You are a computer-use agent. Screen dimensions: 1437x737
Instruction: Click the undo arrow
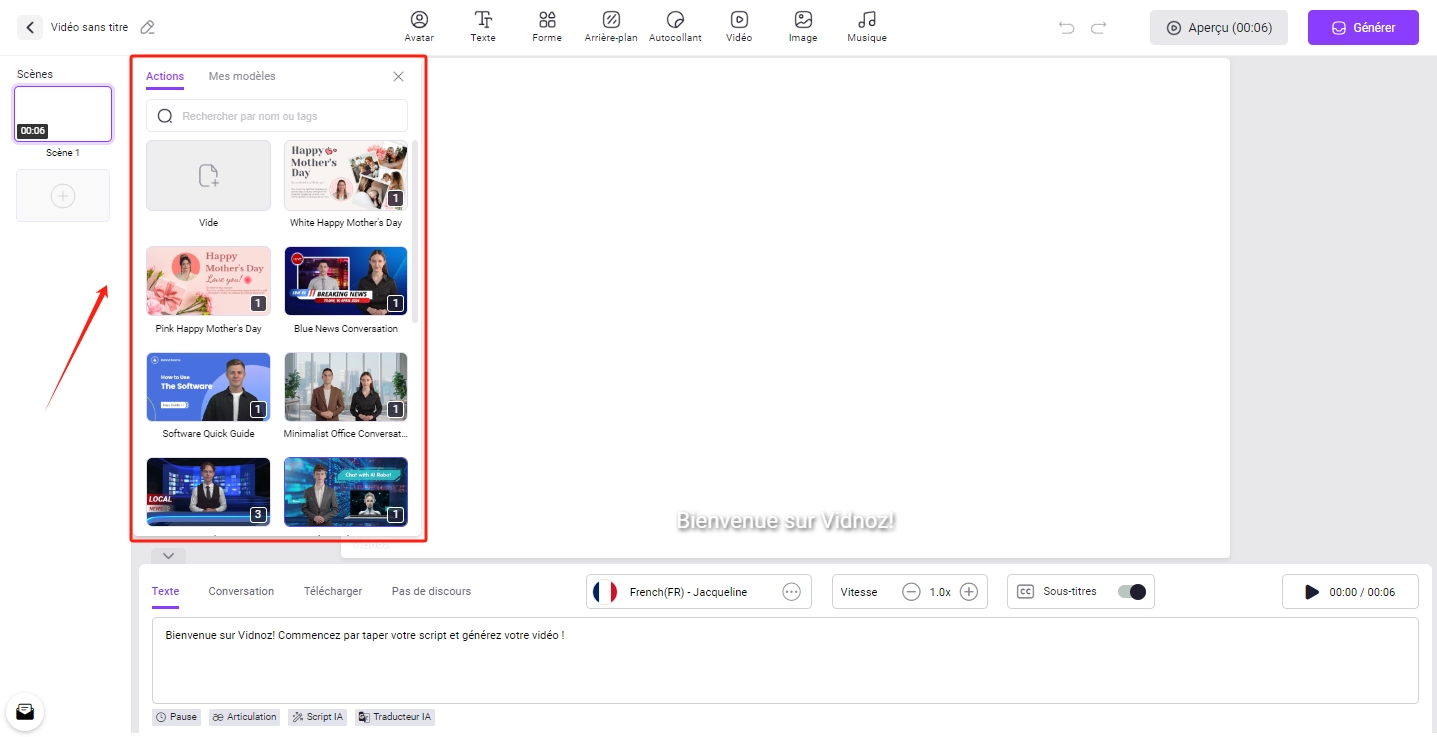(x=1067, y=27)
